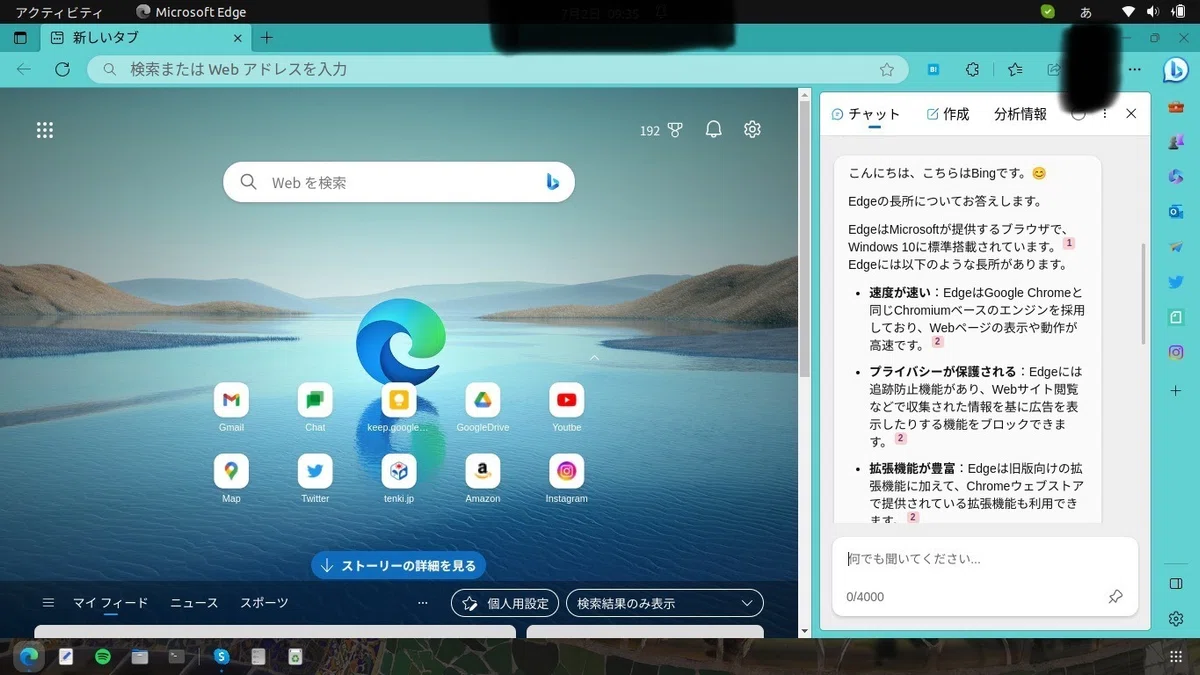Launch Spotify from the dock

pyautogui.click(x=102, y=657)
